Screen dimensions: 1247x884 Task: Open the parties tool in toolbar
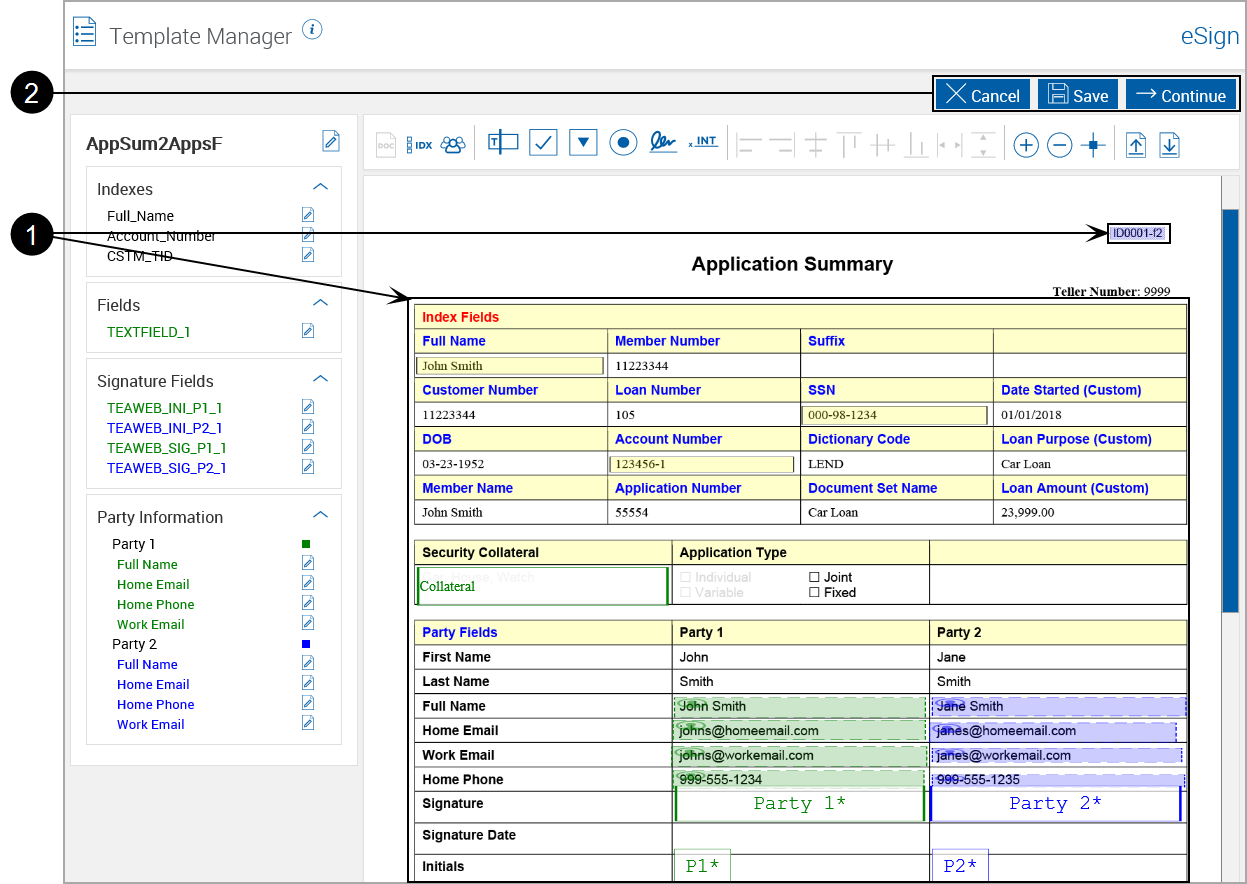453,144
